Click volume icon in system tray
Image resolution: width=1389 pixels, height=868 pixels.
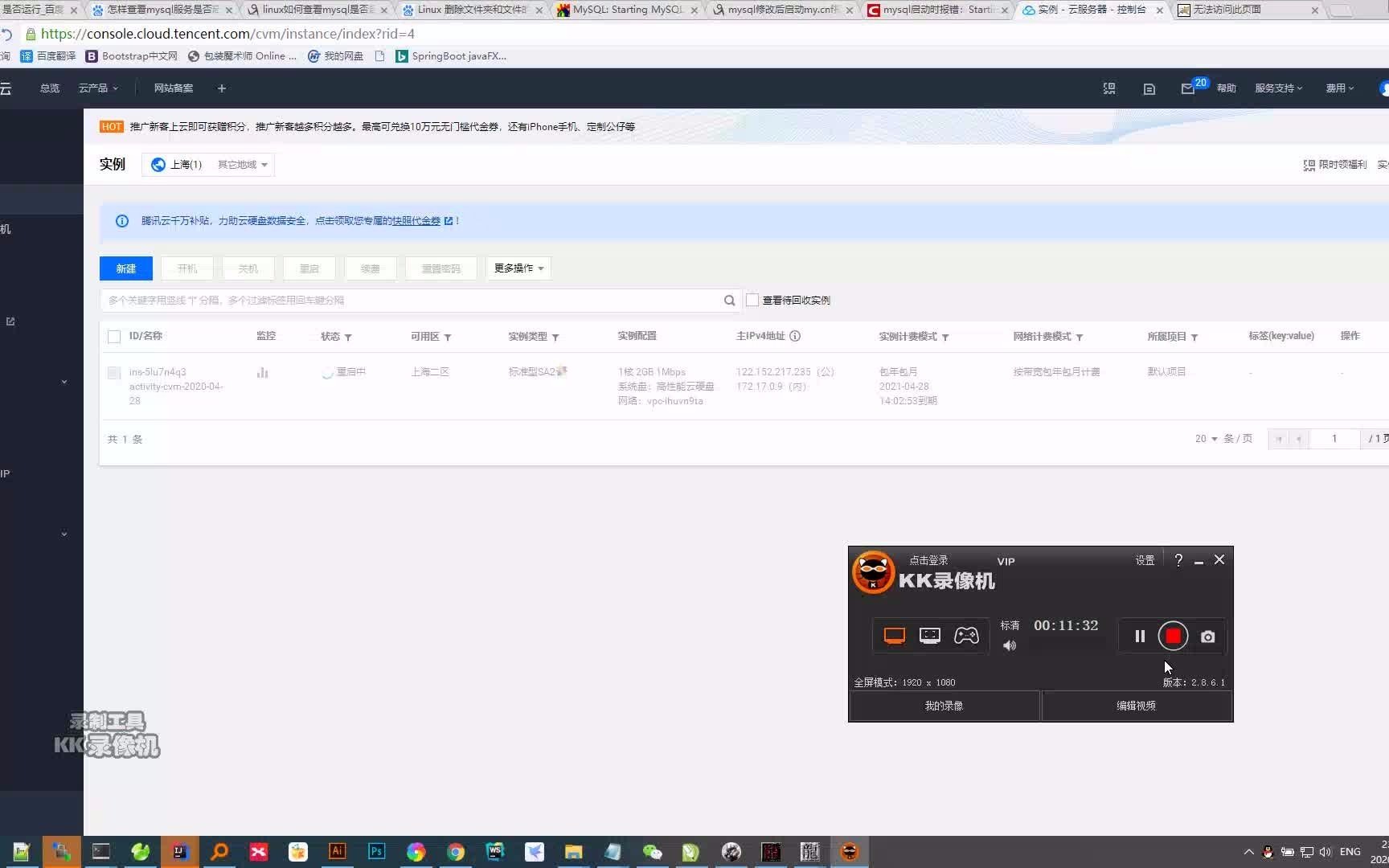coord(1325,852)
